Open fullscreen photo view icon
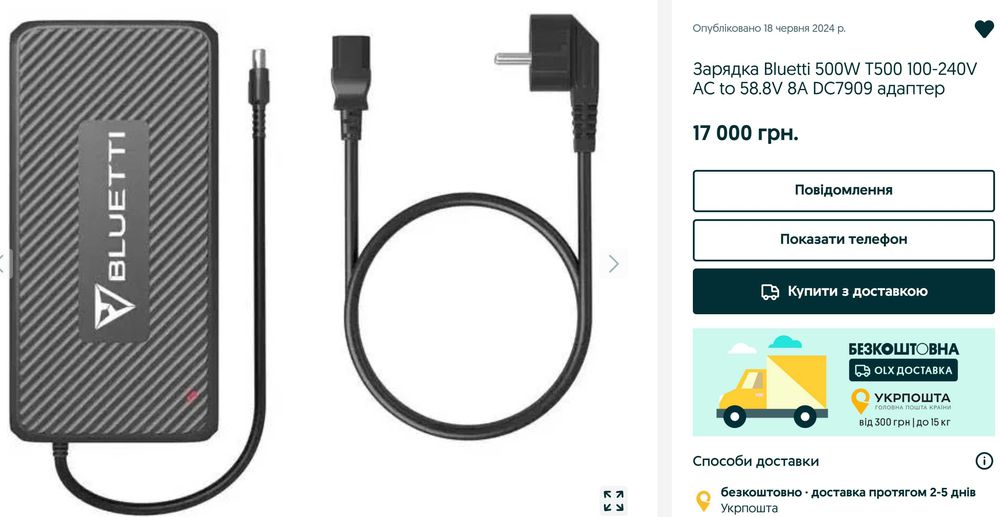Image resolution: width=1000 pixels, height=517 pixels. 614,500
